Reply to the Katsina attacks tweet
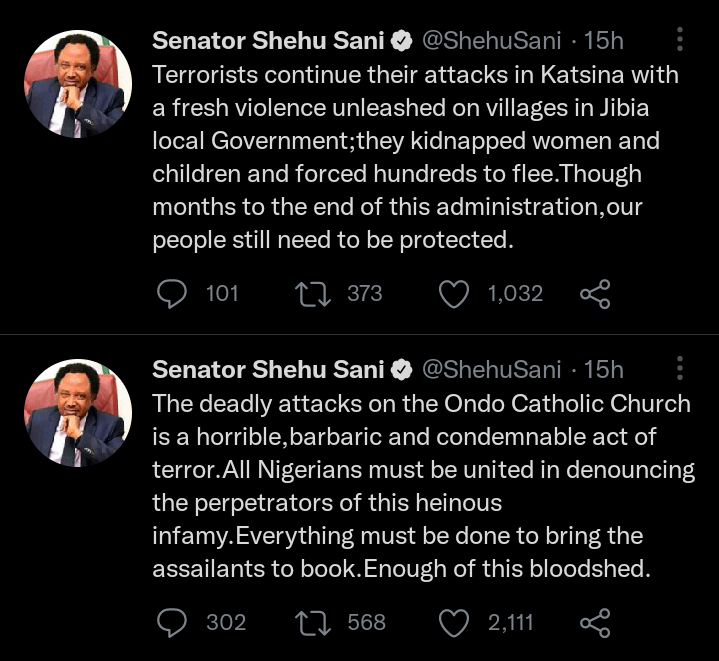This screenshot has width=719, height=661. coord(173,293)
